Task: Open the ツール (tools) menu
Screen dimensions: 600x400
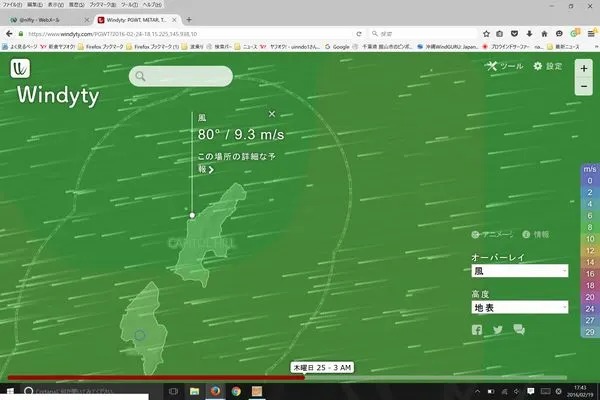Action: (505, 66)
